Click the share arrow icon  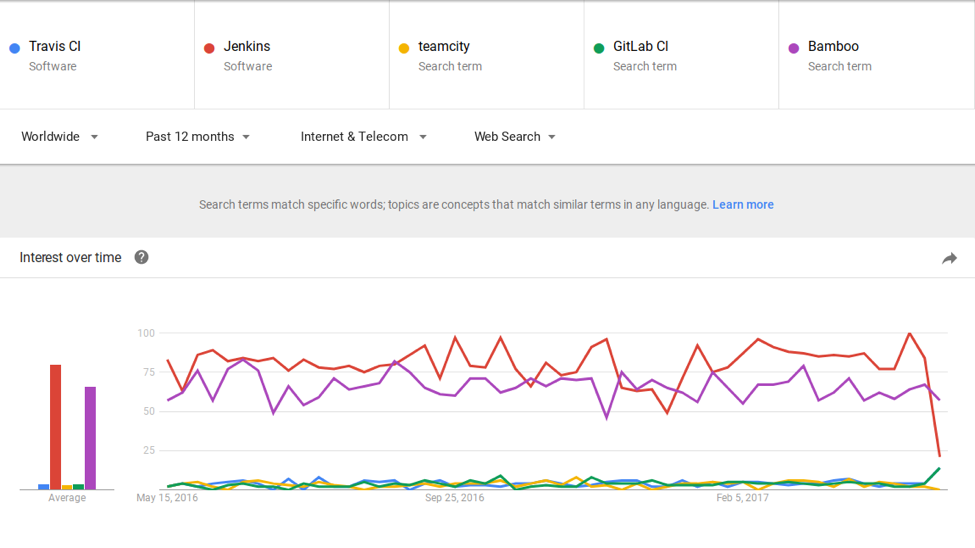pyautogui.click(x=949, y=258)
